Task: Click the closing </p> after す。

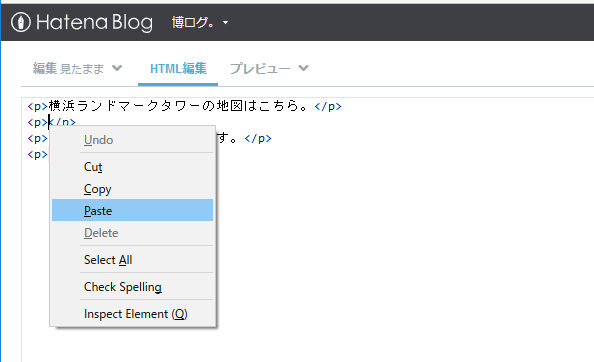Action: pos(258,139)
